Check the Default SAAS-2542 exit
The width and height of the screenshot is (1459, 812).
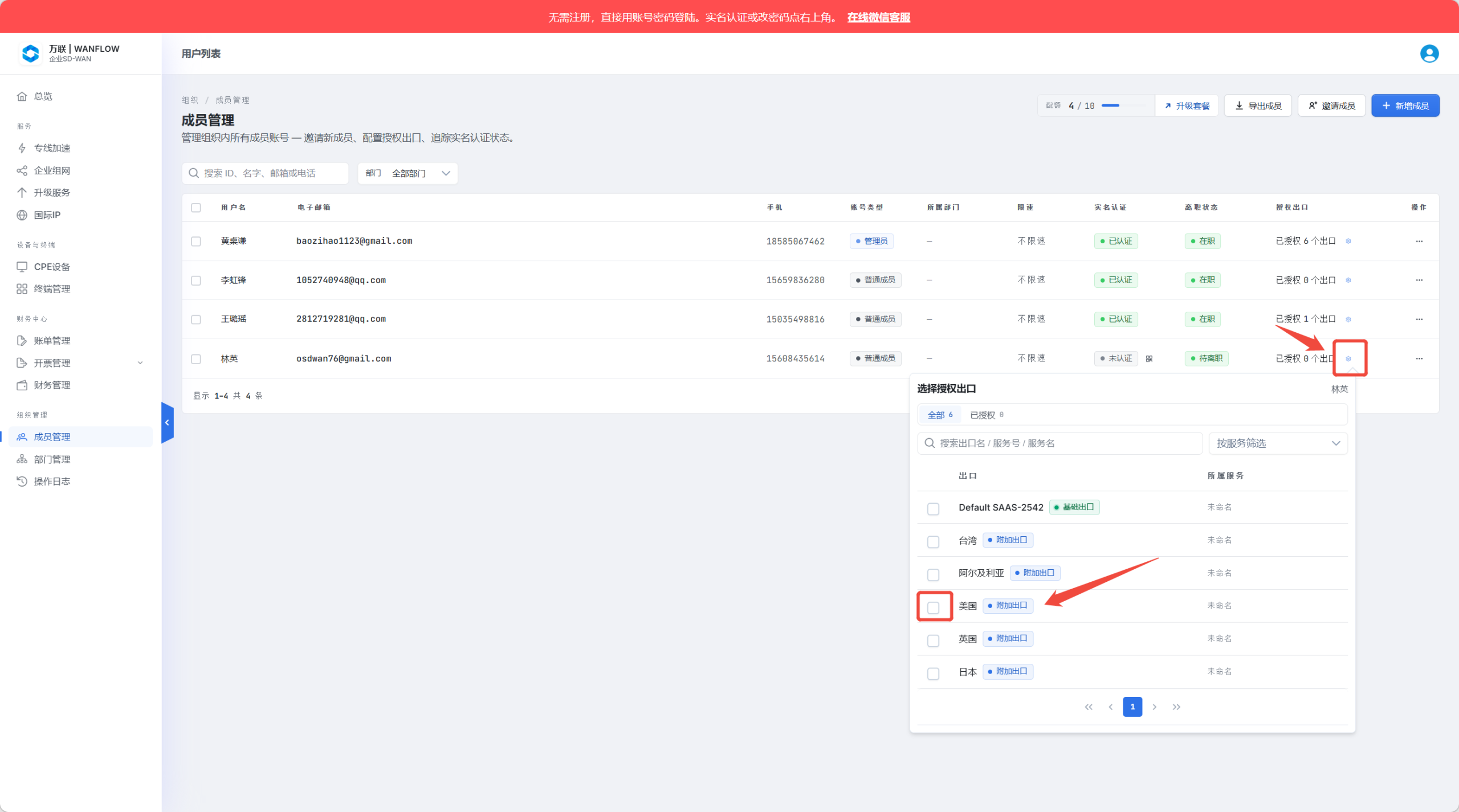pyautogui.click(x=933, y=508)
